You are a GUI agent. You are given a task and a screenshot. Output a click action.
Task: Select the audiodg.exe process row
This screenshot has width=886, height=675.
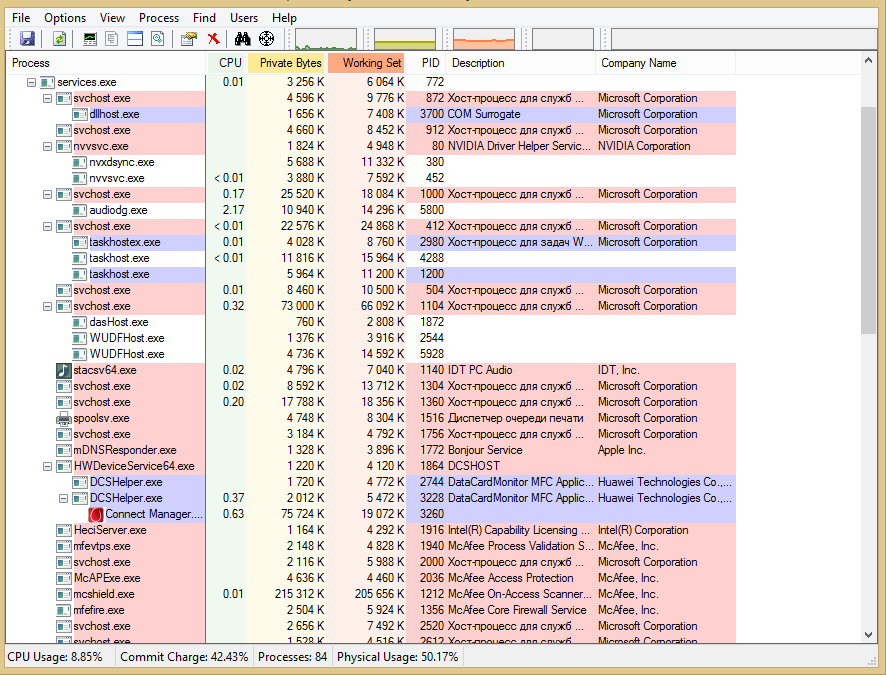(x=118, y=210)
